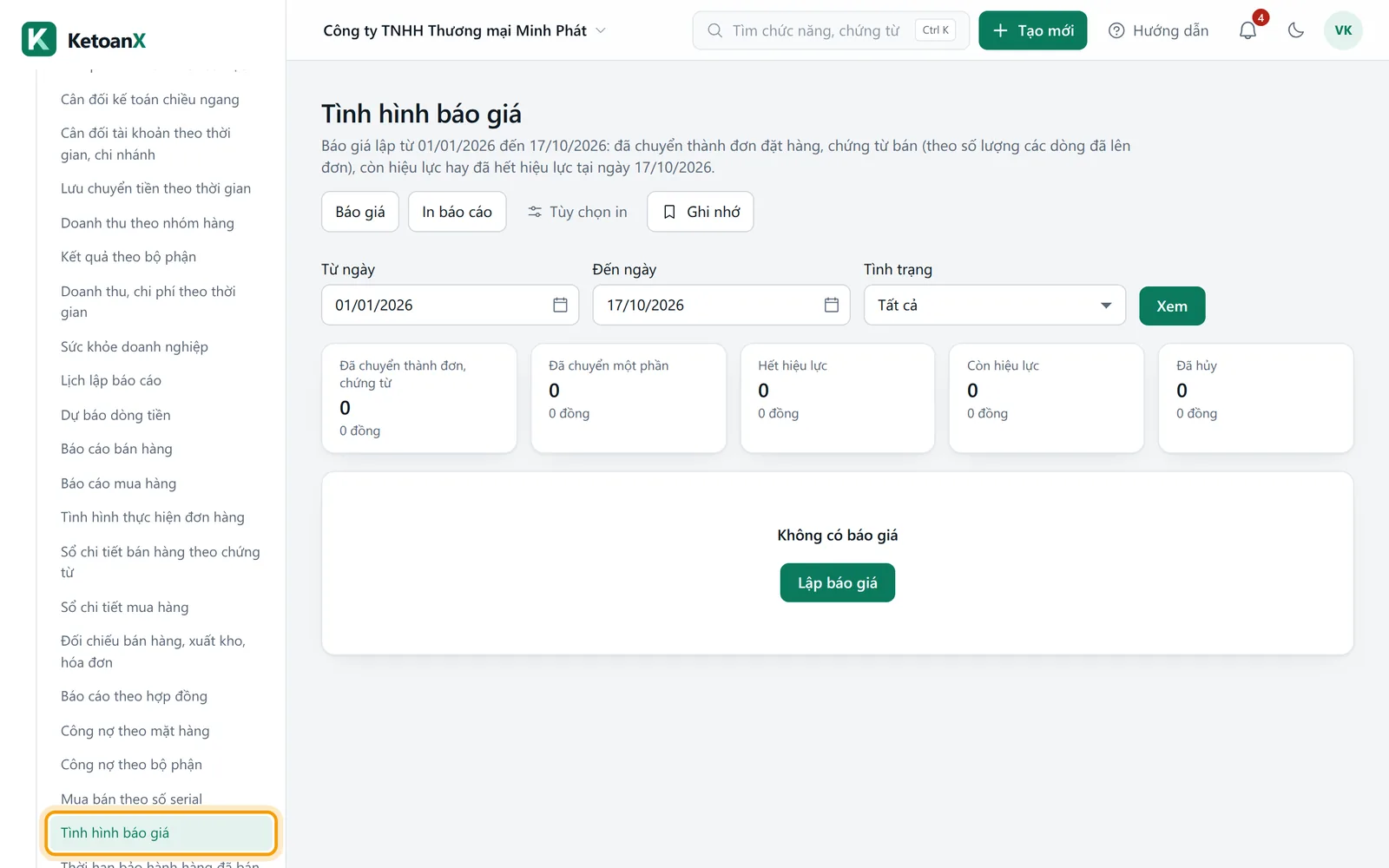
Task: Click the Xem button
Action: pos(1172,306)
